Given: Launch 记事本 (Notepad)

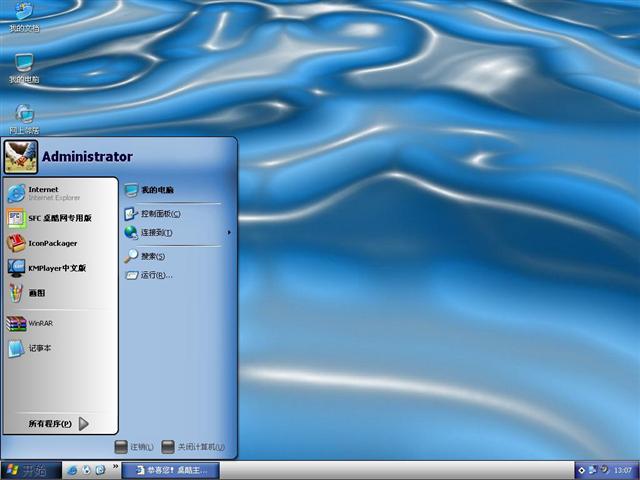Looking at the screenshot, I should coord(38,348).
